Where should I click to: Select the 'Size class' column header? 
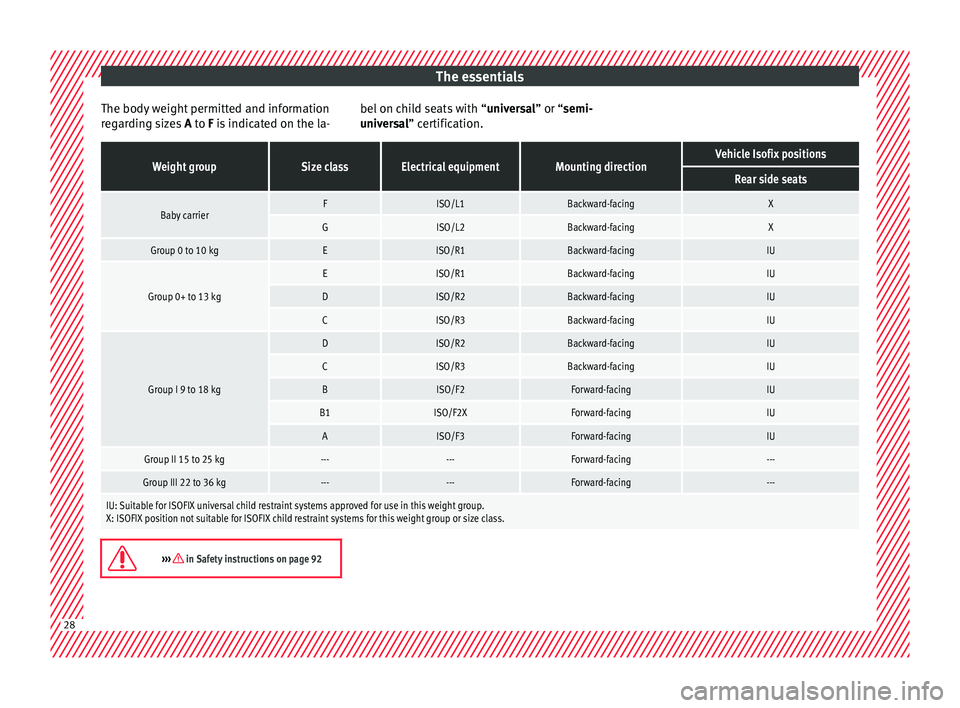tap(326, 166)
